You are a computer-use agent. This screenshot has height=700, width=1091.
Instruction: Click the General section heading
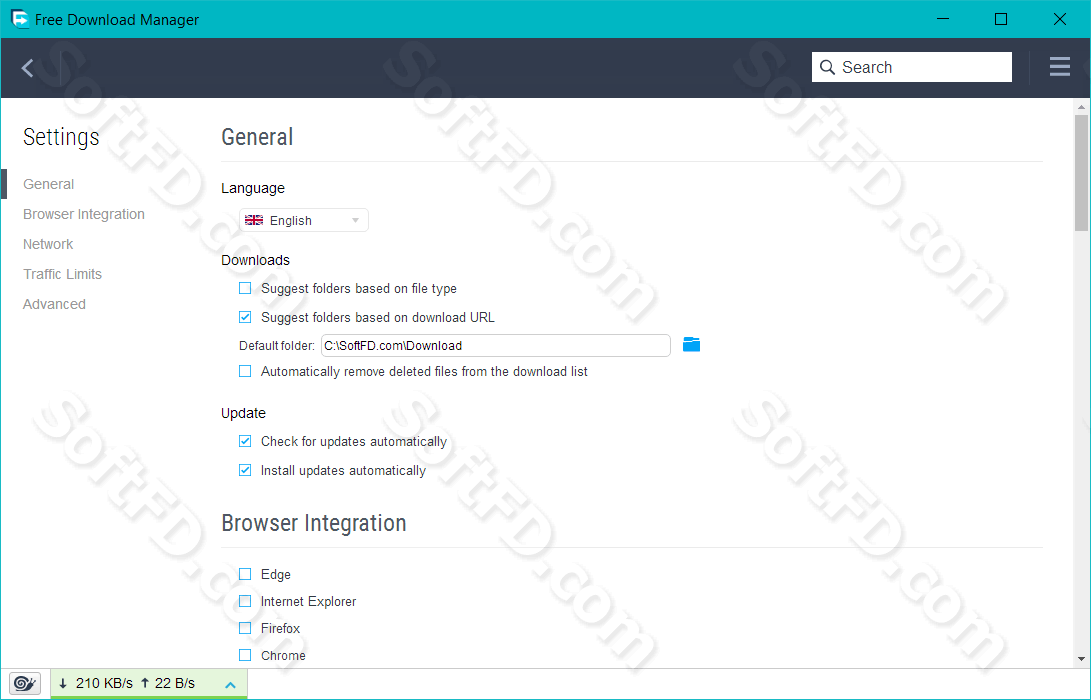click(257, 137)
